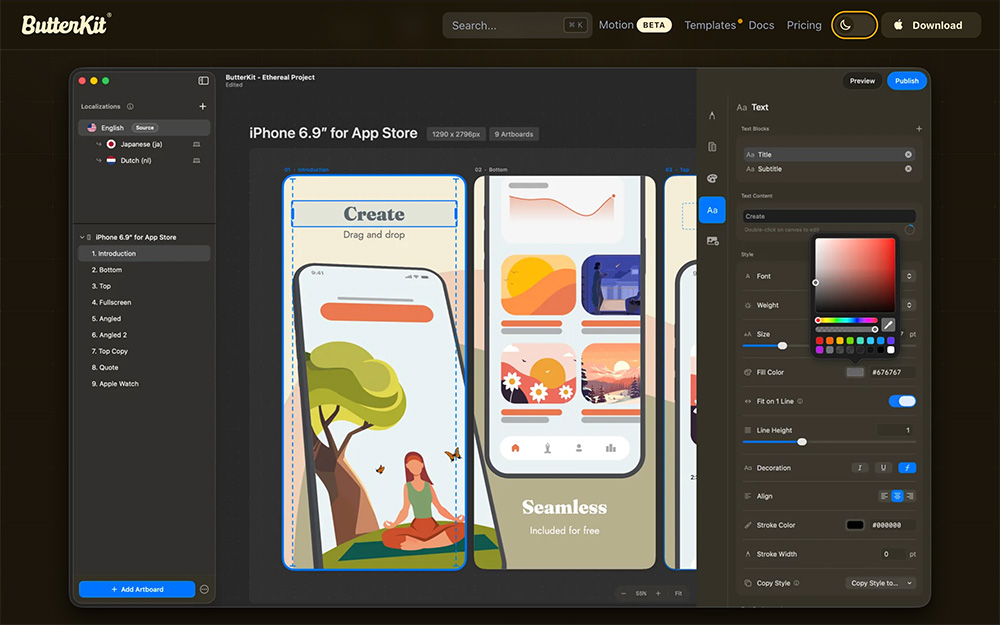The height and width of the screenshot is (625, 1000).
Task: Select artboard 1. Introduction
Action: (x=144, y=253)
